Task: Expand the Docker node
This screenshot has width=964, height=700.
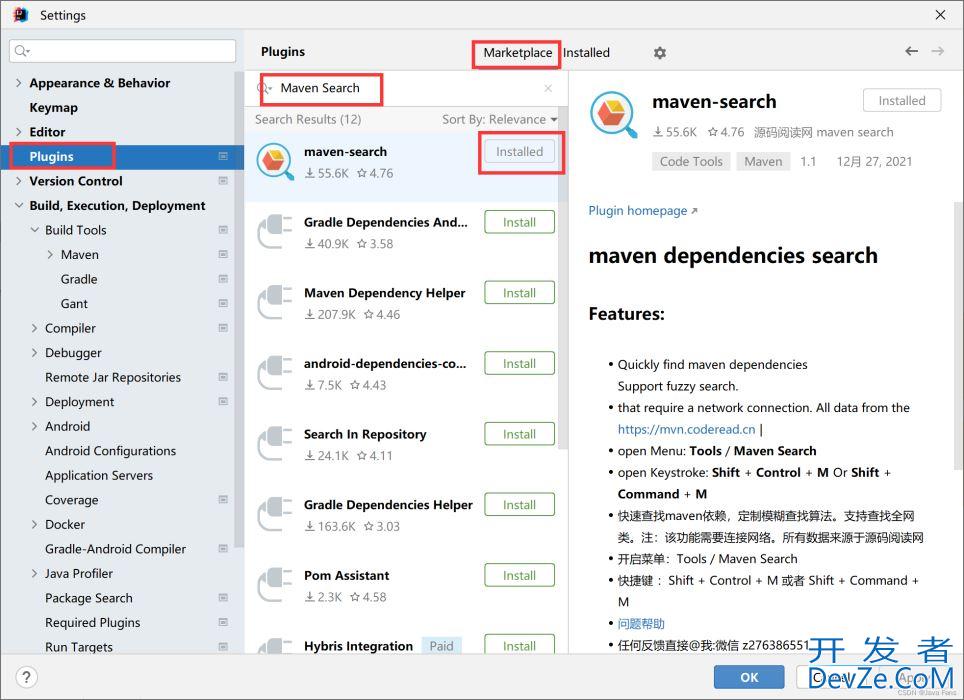Action: tap(34, 524)
